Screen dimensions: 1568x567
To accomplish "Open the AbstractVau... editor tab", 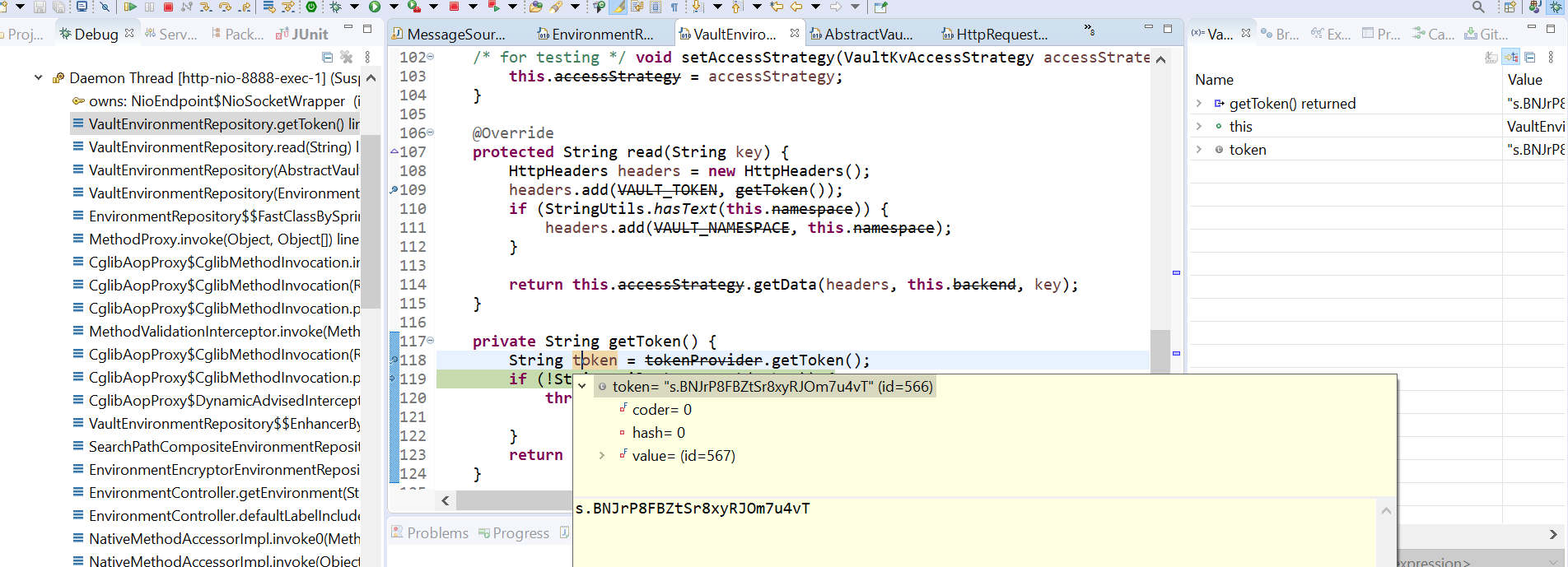I will point(861,34).
